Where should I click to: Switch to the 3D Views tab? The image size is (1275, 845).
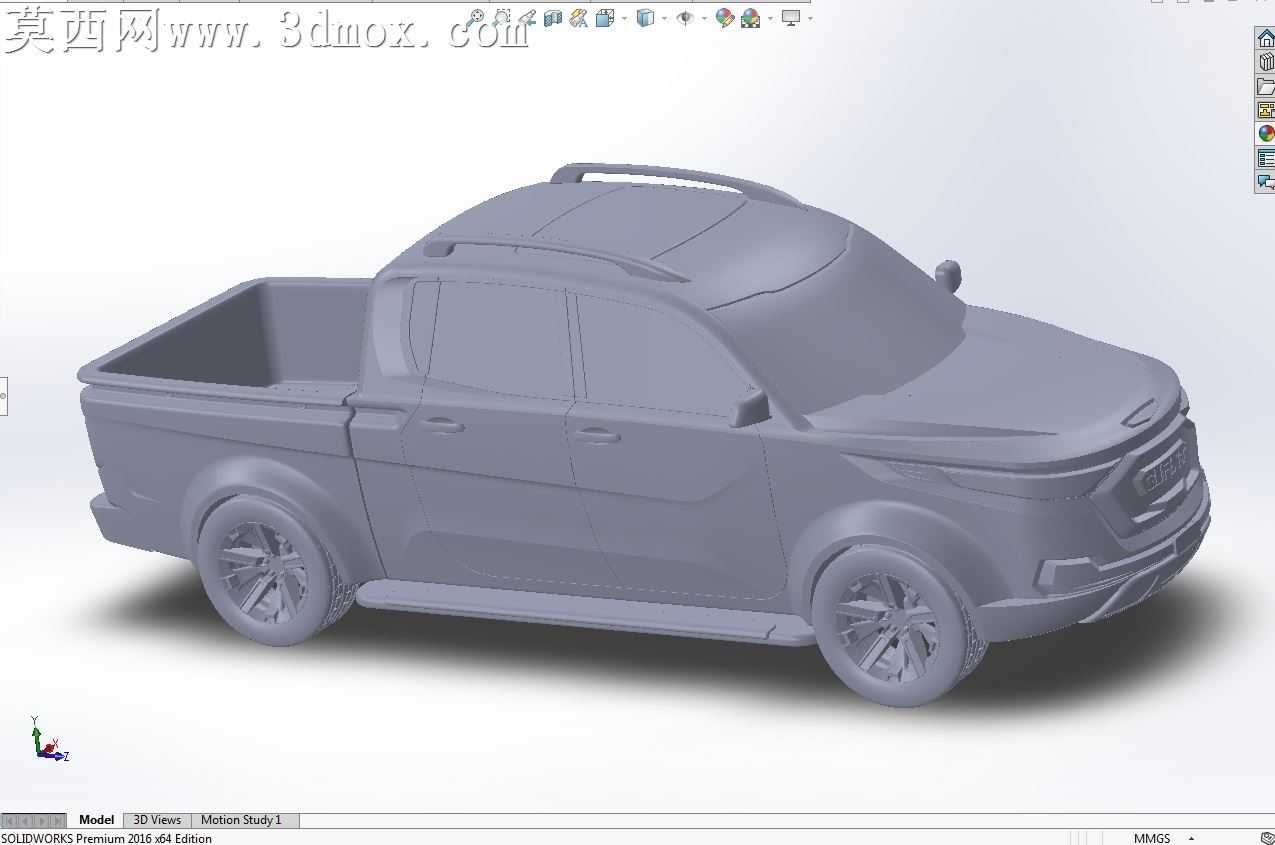(x=157, y=820)
